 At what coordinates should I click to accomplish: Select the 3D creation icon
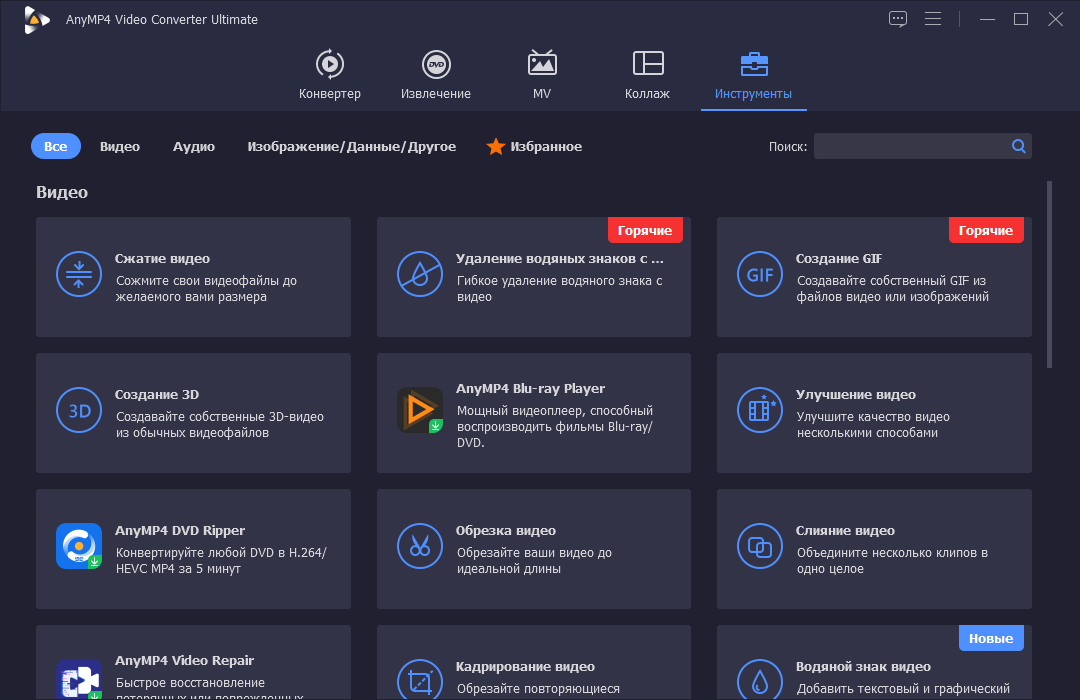(x=79, y=410)
